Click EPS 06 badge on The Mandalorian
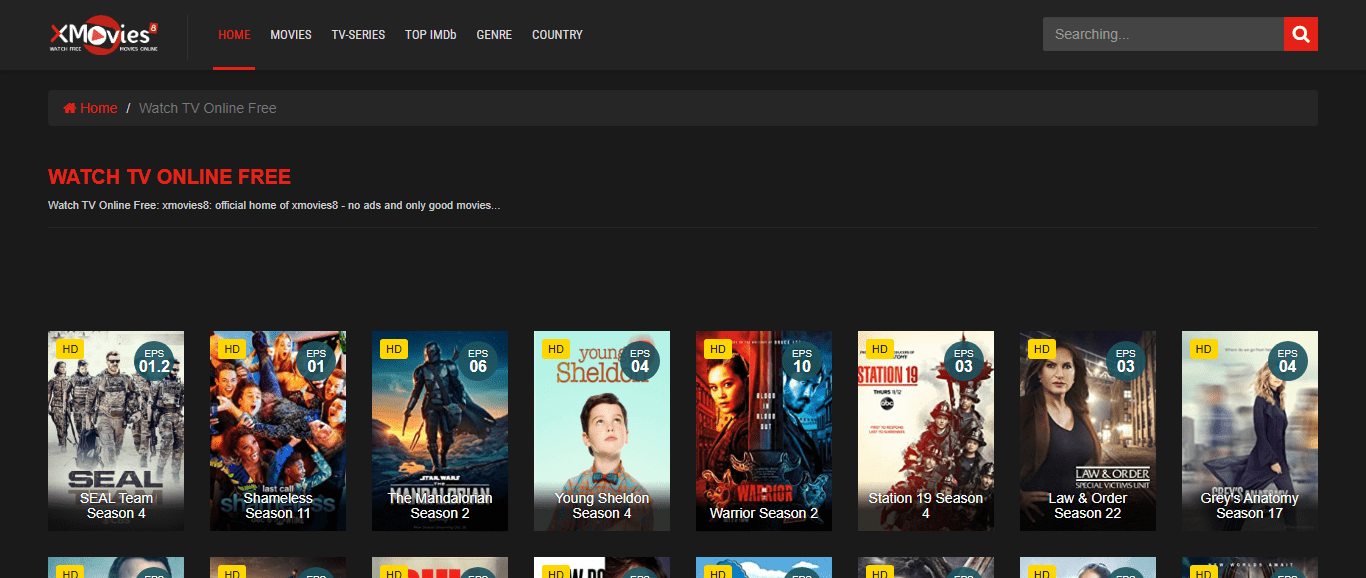 (x=478, y=360)
